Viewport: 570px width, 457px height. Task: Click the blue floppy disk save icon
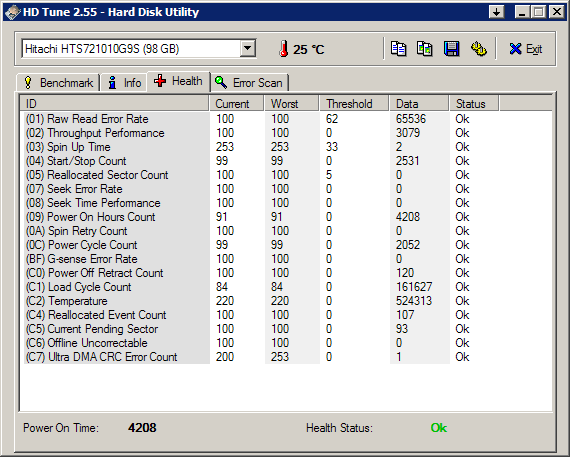tap(451, 49)
